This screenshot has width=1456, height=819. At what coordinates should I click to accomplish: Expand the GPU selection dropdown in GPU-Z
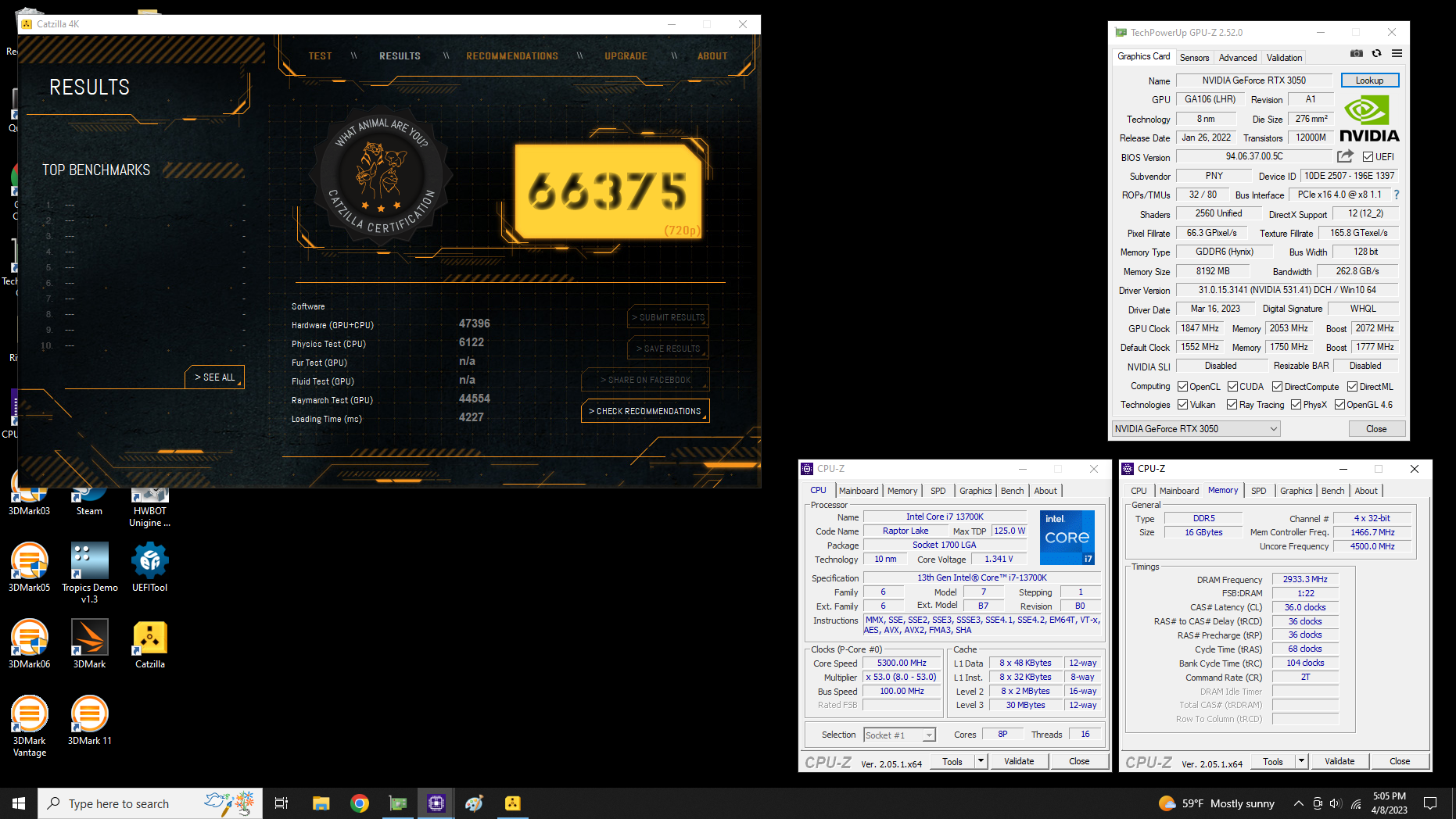point(1273,429)
